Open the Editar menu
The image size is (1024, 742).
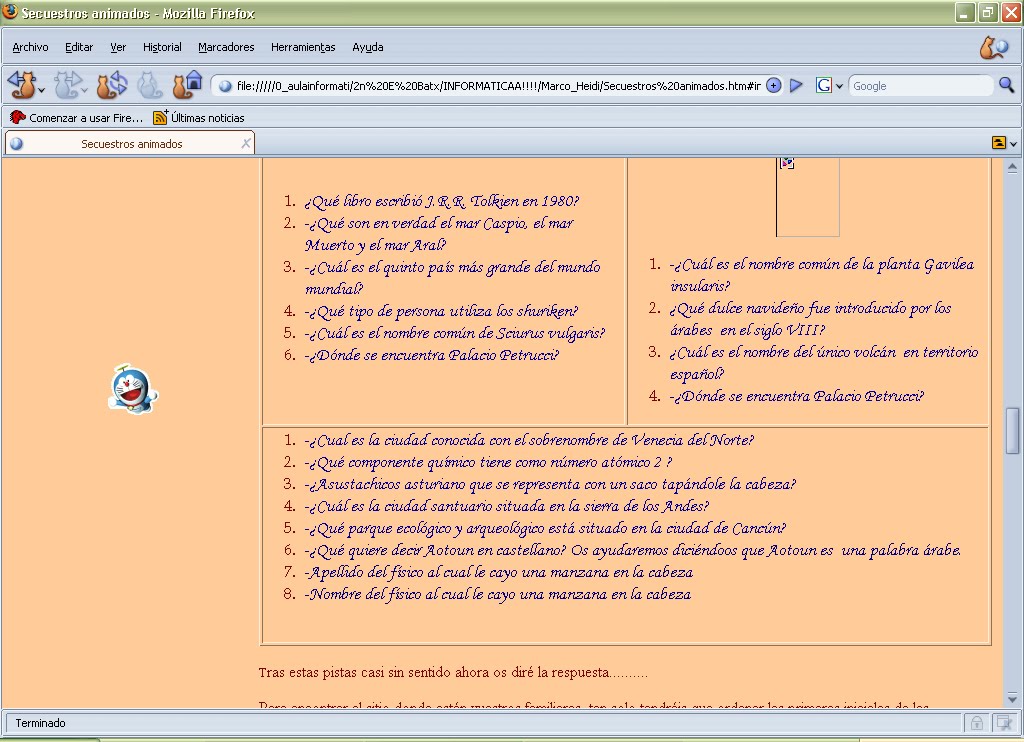[79, 47]
